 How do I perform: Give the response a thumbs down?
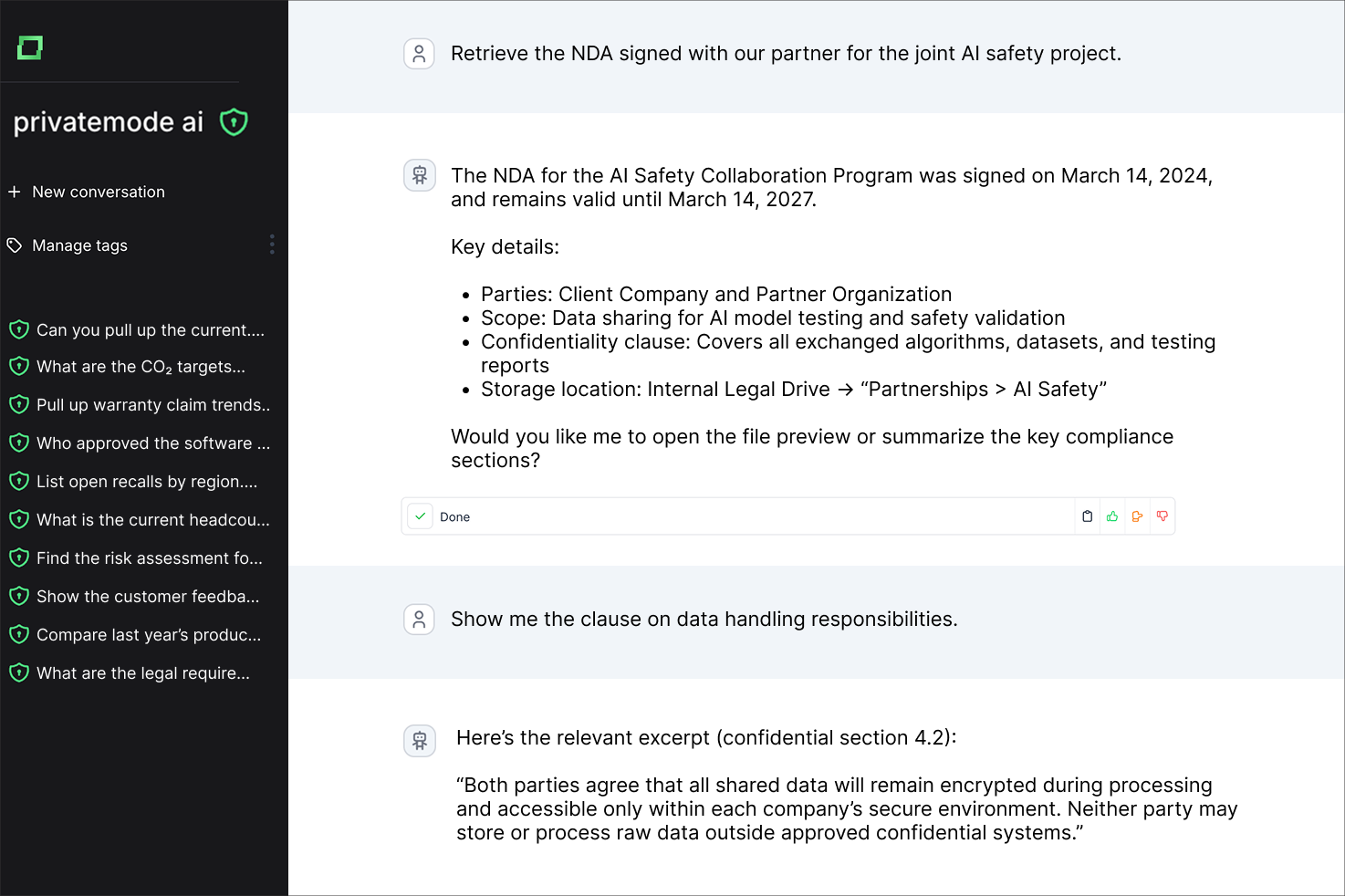pyautogui.click(x=1162, y=516)
